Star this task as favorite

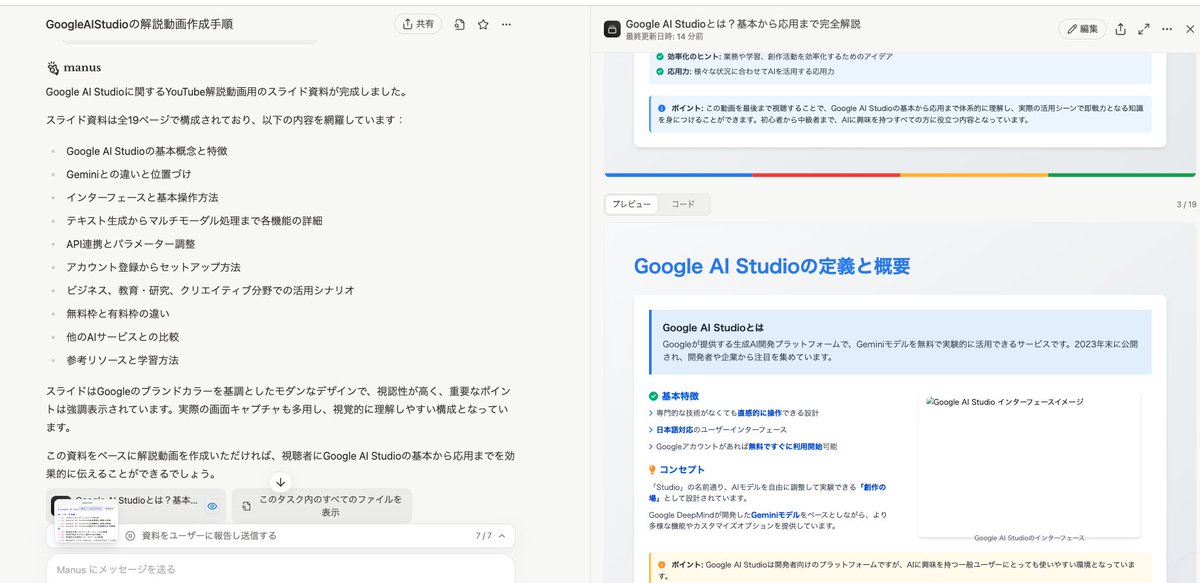pyautogui.click(x=483, y=24)
